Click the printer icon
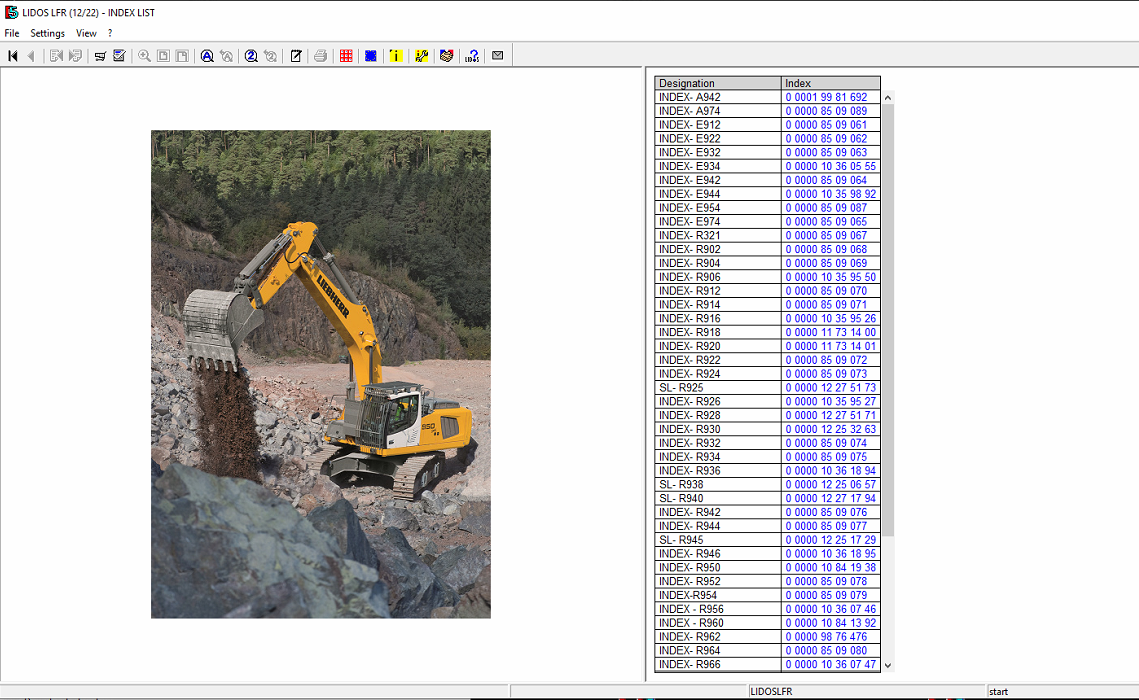This screenshot has height=700, width=1139. [320, 56]
